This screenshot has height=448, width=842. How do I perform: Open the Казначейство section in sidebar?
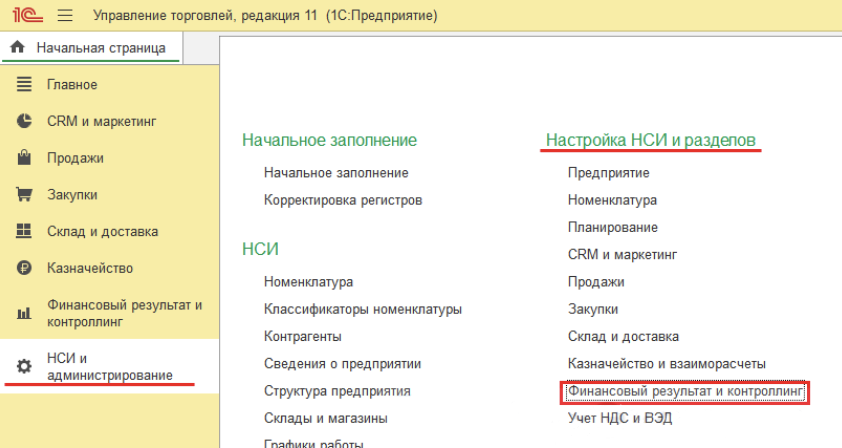pos(89,268)
